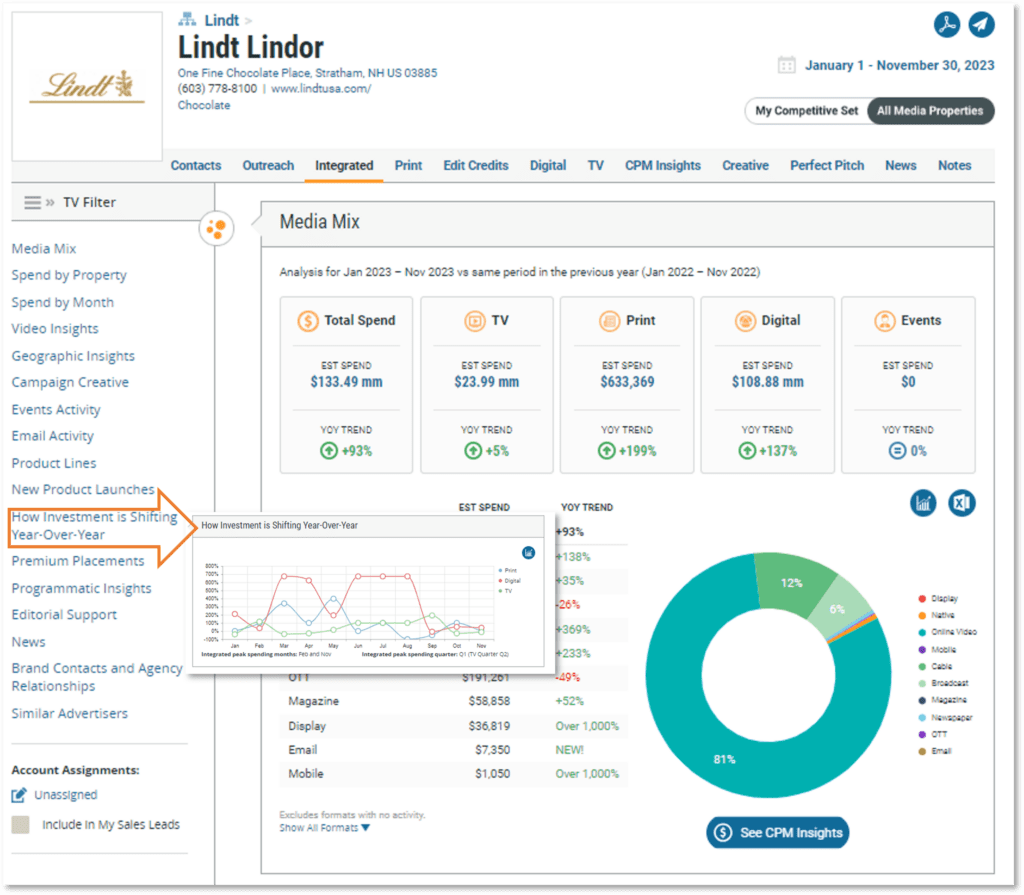Click the Total Spend dollar icon
Viewport: 1024px width, 895px height.
tap(308, 321)
